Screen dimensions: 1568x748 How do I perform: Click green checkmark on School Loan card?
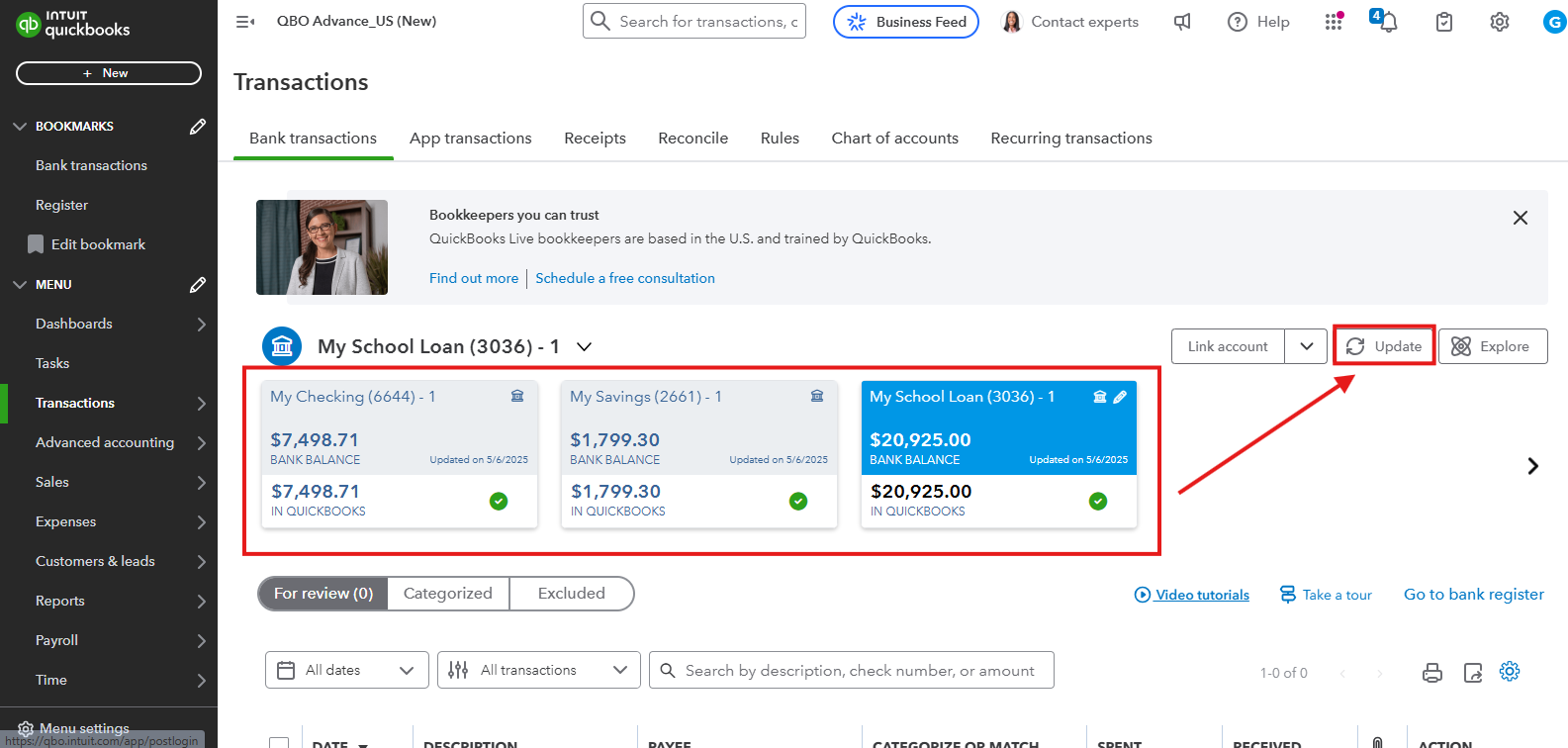coord(1098,501)
